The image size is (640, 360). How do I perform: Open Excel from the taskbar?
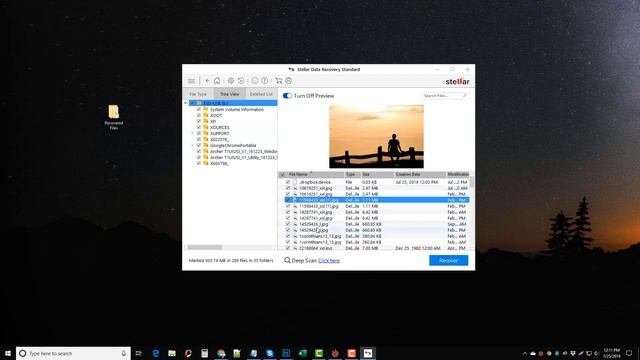302,353
